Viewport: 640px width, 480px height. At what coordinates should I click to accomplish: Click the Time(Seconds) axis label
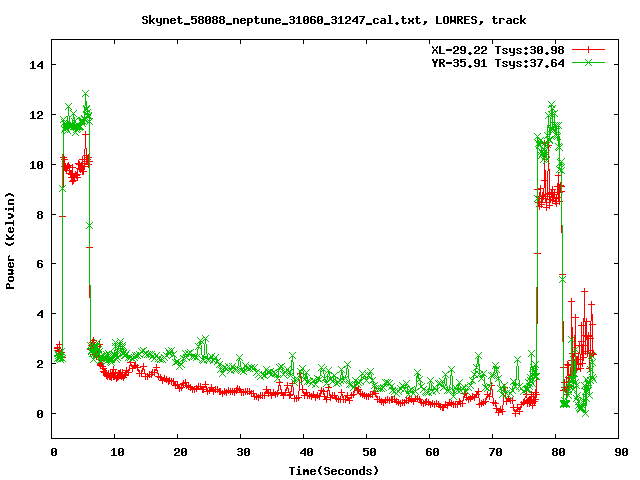click(334, 471)
